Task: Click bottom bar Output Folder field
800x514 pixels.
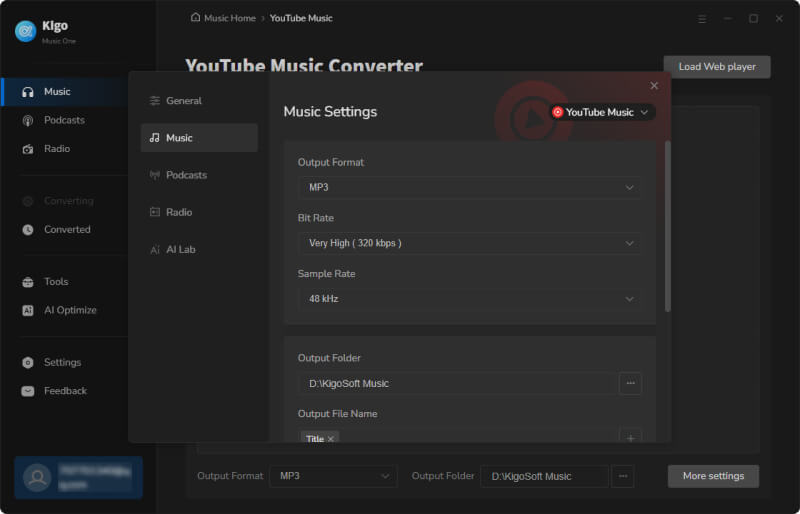Action: click(x=544, y=477)
